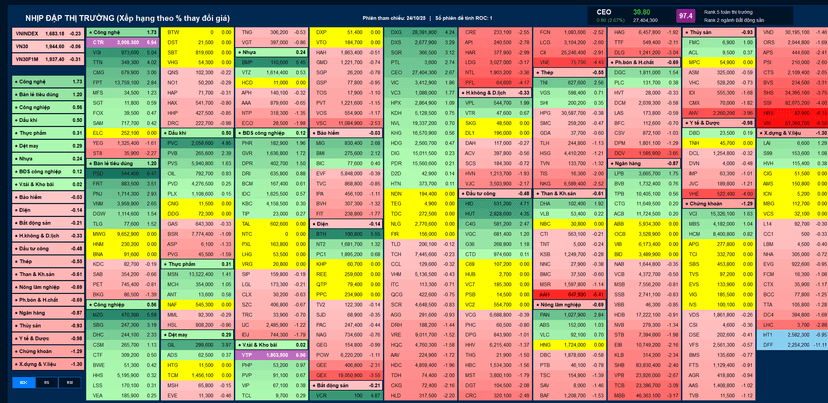
Task: Click the CEO ticker in the top panel
Action: [603, 12]
